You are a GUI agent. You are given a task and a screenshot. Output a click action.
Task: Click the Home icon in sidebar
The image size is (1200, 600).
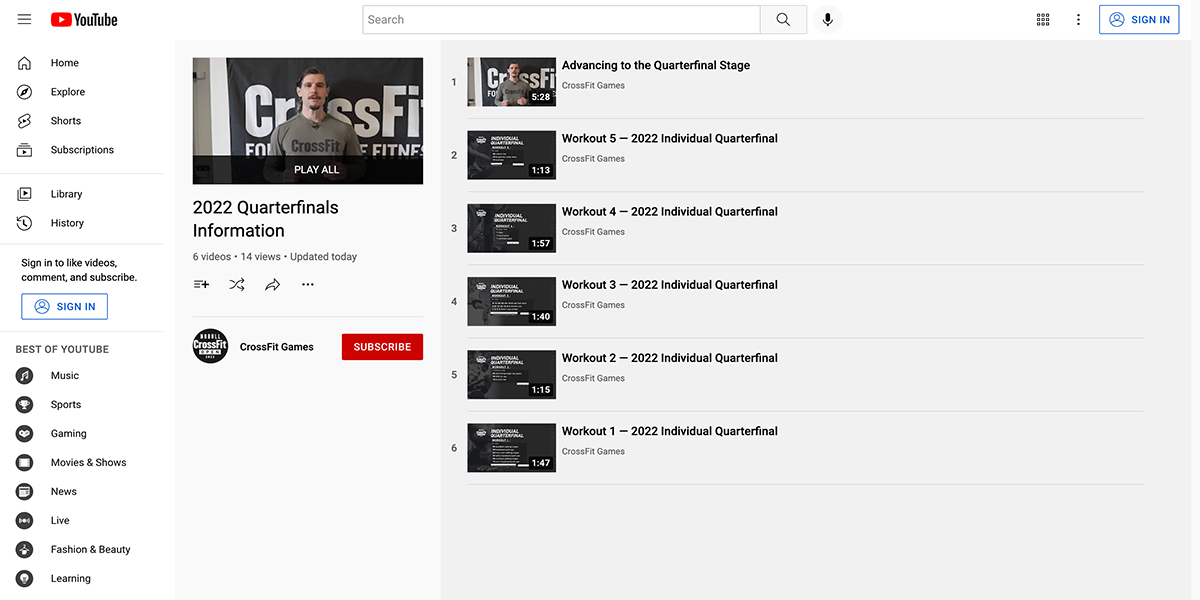click(x=25, y=63)
